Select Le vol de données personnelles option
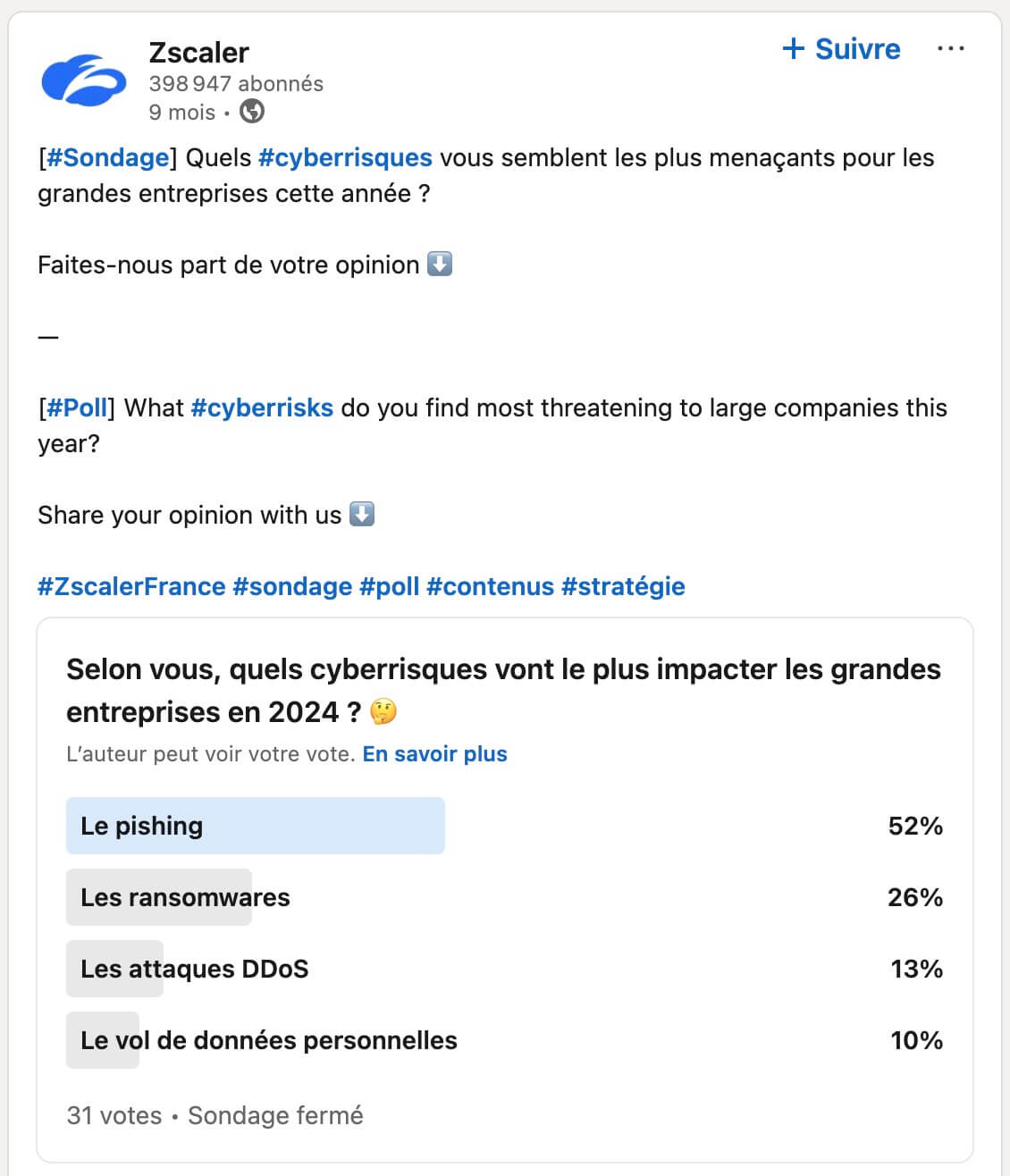The height and width of the screenshot is (1176, 1010). (x=504, y=1040)
